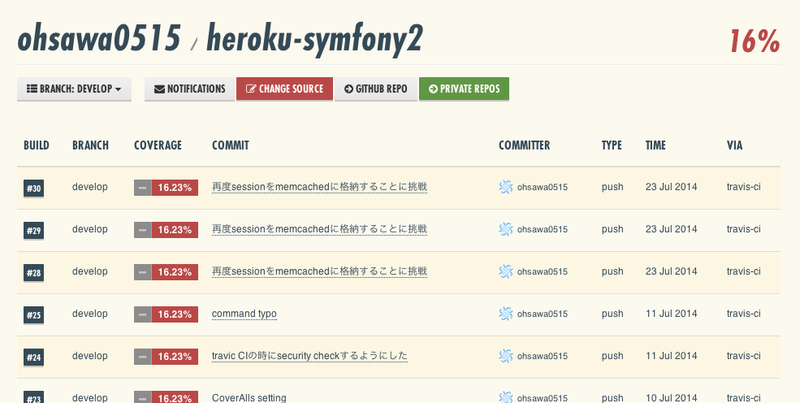Image resolution: width=800 pixels, height=403 pixels.
Task: Open the Notifications button
Action: (189, 89)
